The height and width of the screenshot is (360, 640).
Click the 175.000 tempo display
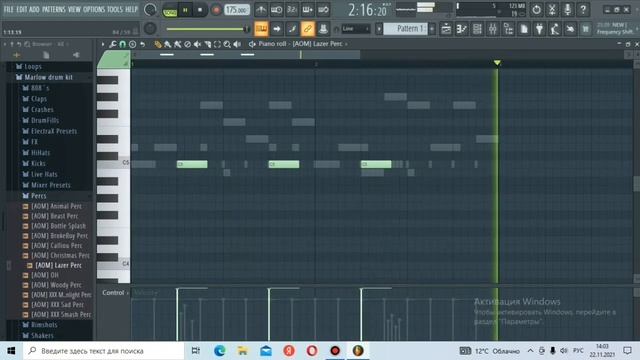pyautogui.click(x=237, y=9)
